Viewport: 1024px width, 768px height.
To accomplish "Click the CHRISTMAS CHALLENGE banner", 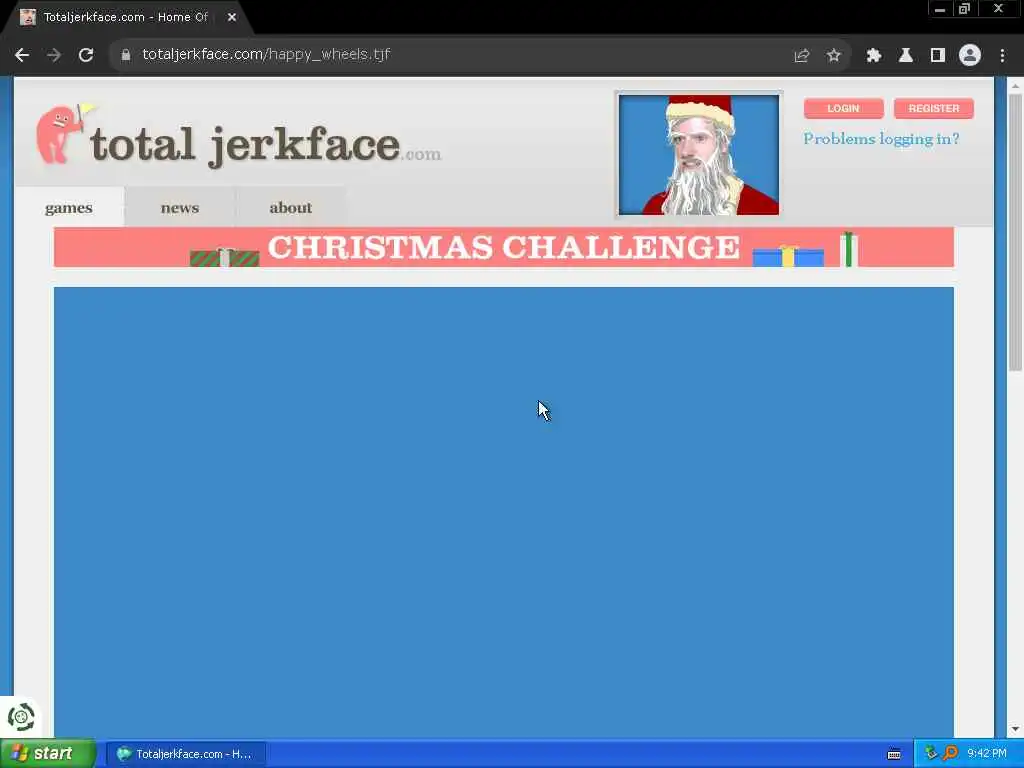I will (x=504, y=248).
